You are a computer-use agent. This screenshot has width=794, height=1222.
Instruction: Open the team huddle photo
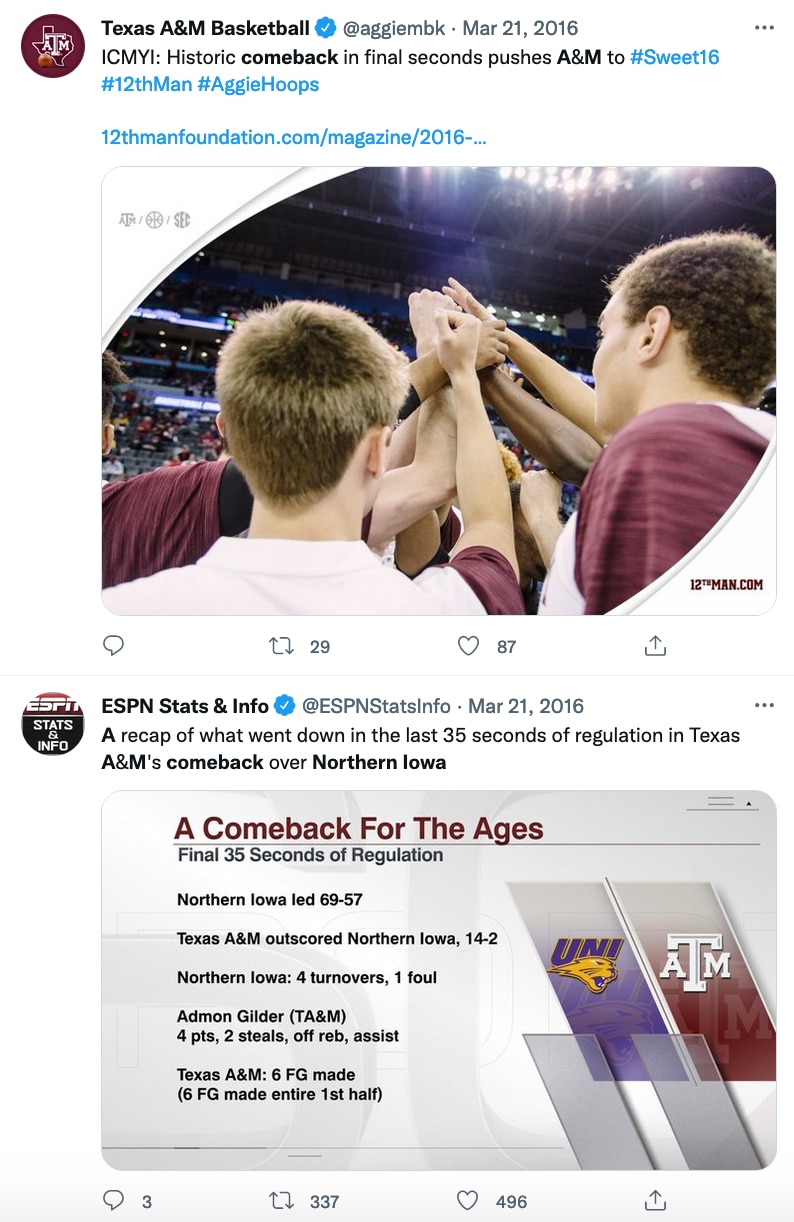[438, 390]
